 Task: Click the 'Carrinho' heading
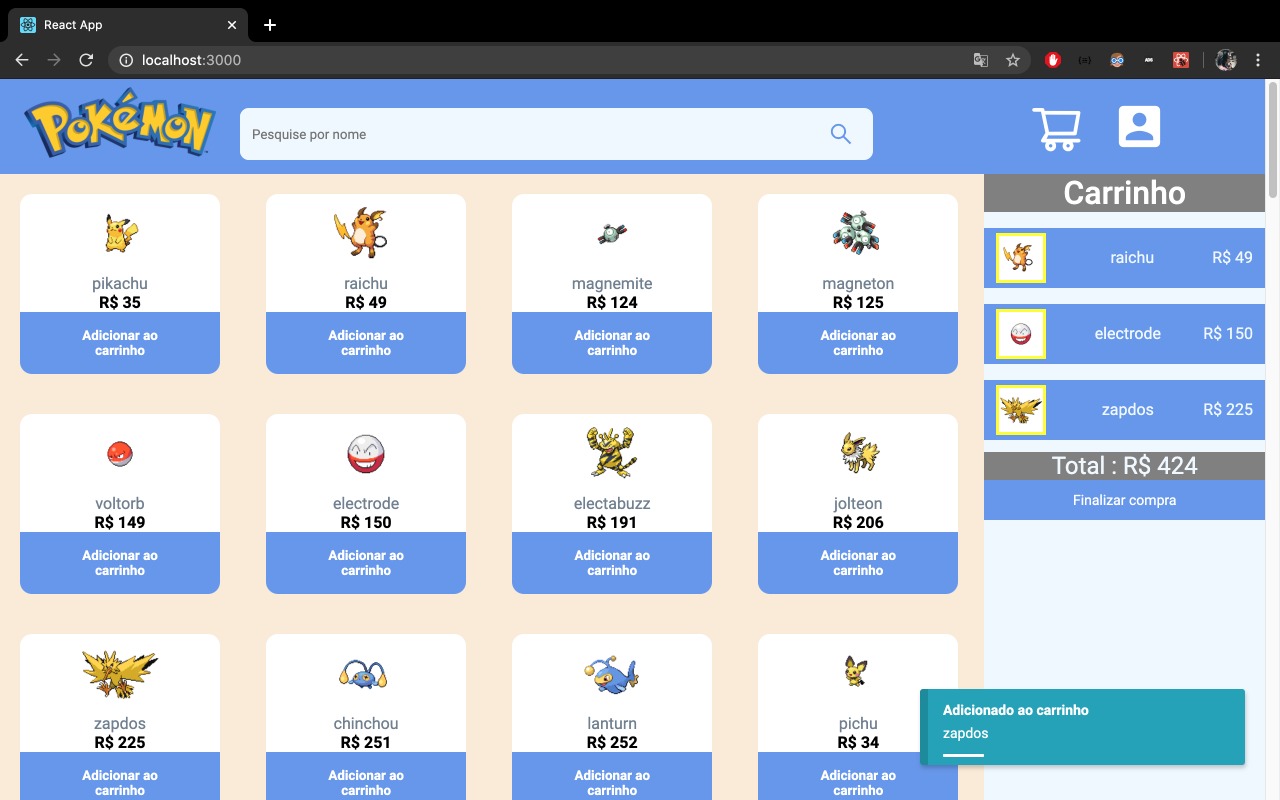pos(1124,193)
